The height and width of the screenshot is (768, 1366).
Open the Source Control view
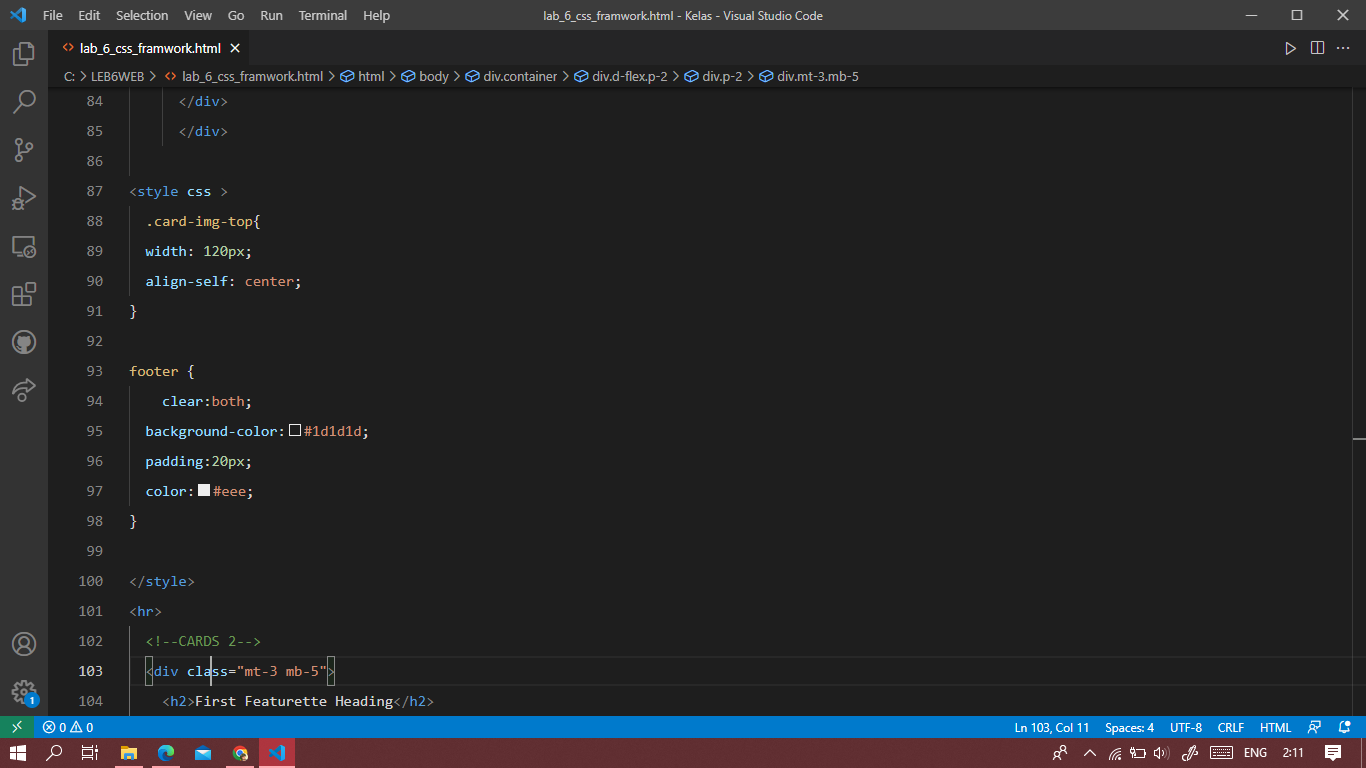click(24, 149)
